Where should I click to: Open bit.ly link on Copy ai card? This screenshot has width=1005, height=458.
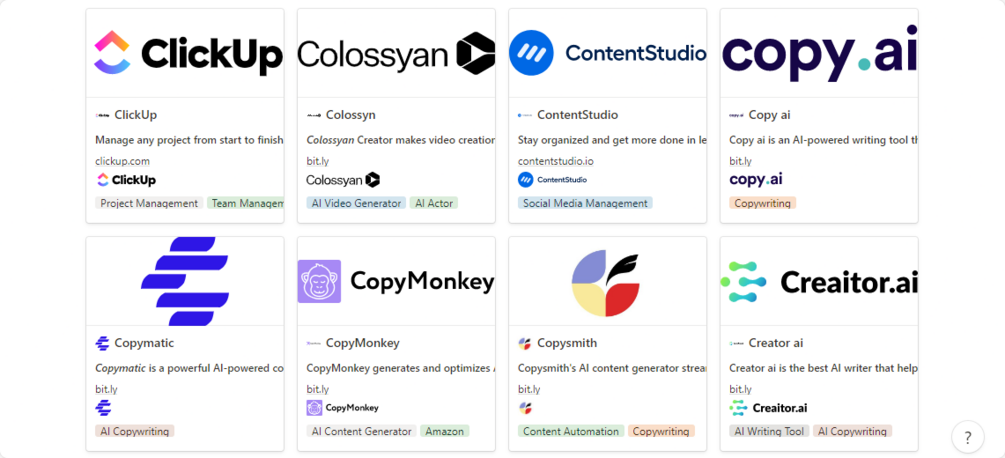click(x=740, y=161)
